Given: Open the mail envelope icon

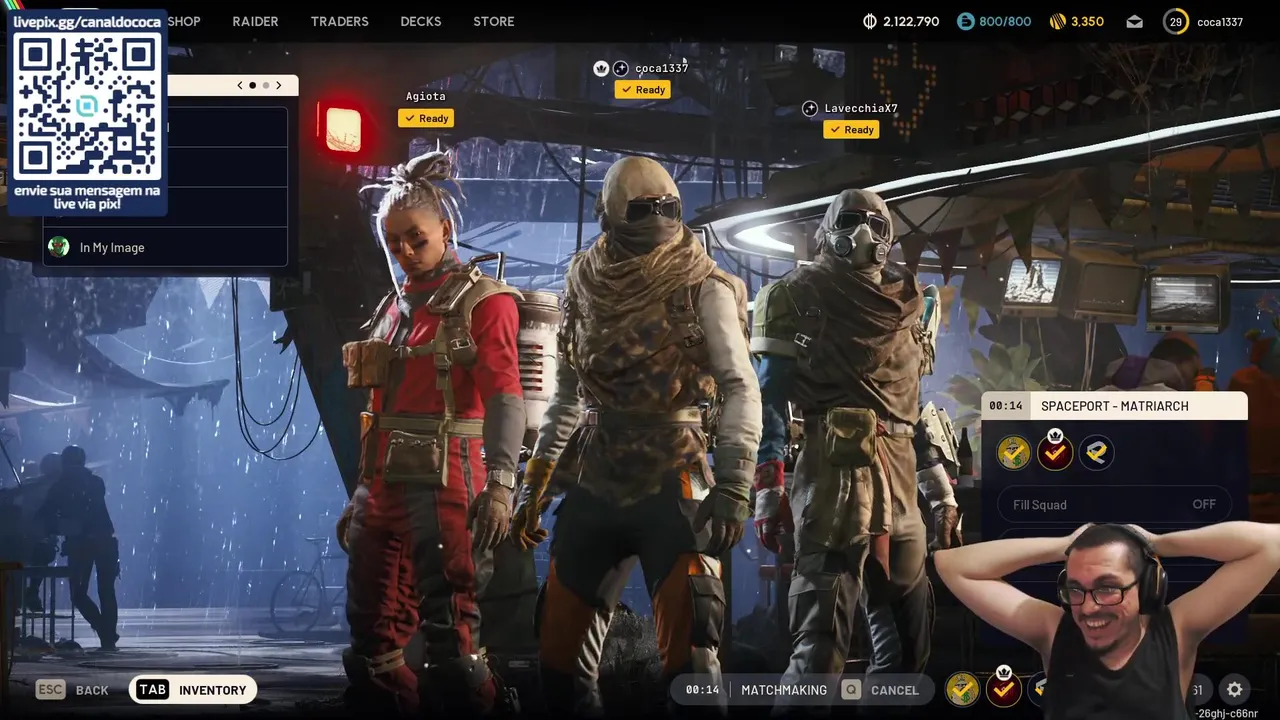Looking at the screenshot, I should [1134, 21].
